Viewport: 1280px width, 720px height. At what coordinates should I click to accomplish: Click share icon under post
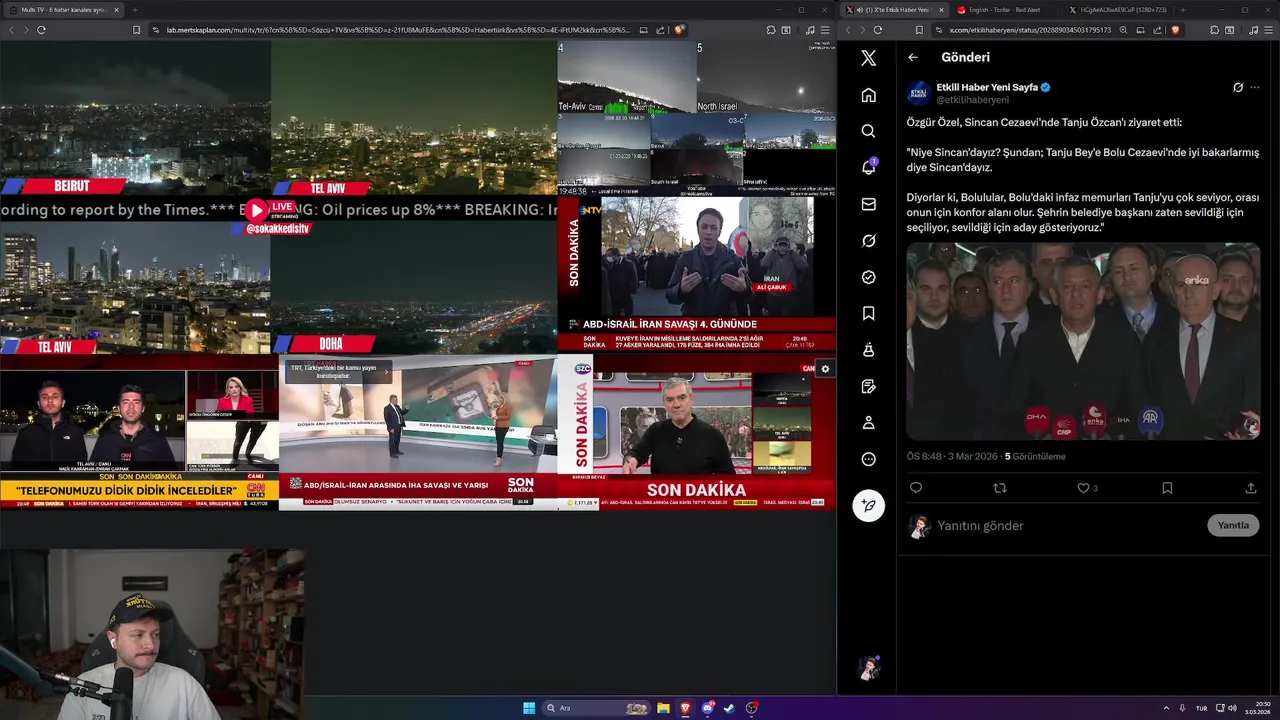pos(1250,488)
